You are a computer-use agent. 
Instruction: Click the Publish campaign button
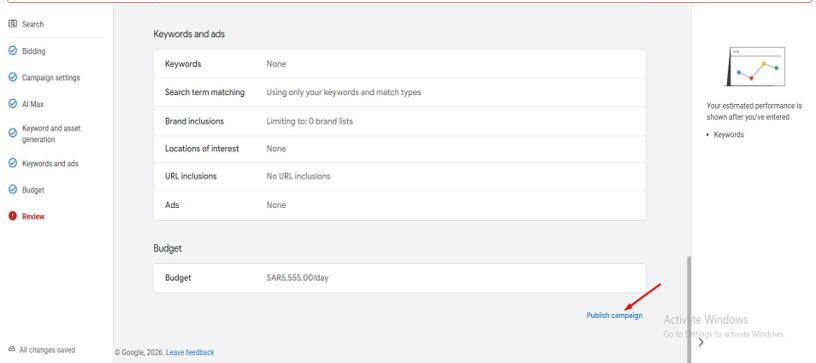pos(614,315)
